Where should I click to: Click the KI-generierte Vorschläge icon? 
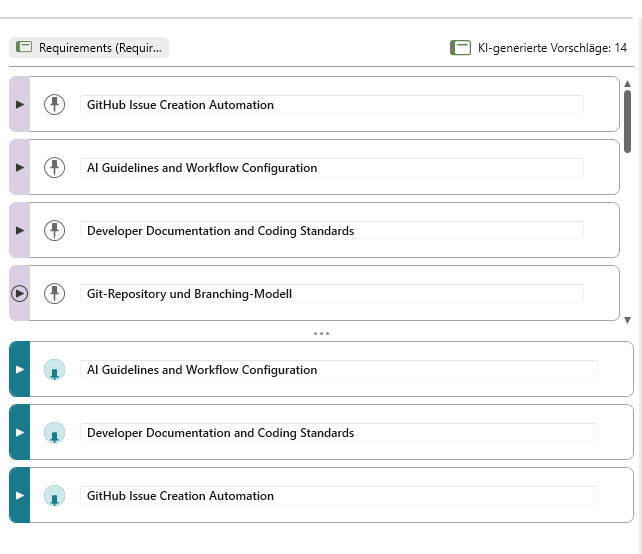(x=460, y=47)
